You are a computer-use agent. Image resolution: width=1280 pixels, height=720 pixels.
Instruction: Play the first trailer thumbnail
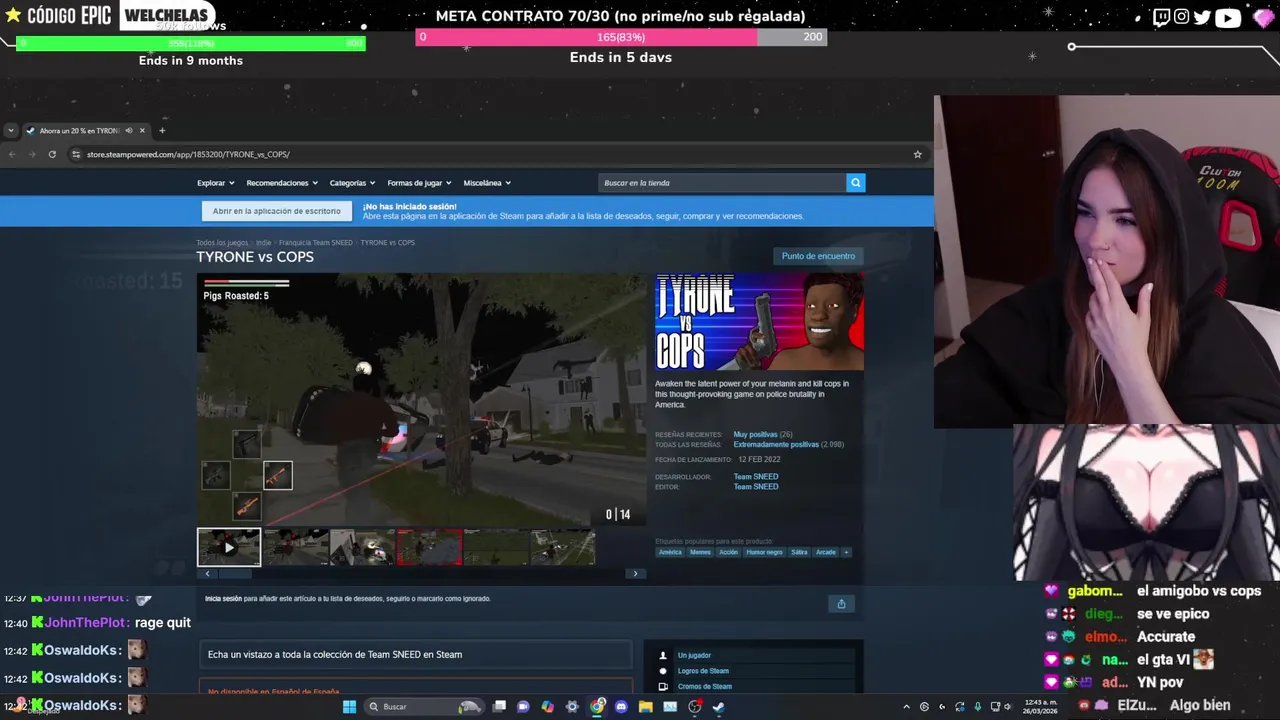229,548
